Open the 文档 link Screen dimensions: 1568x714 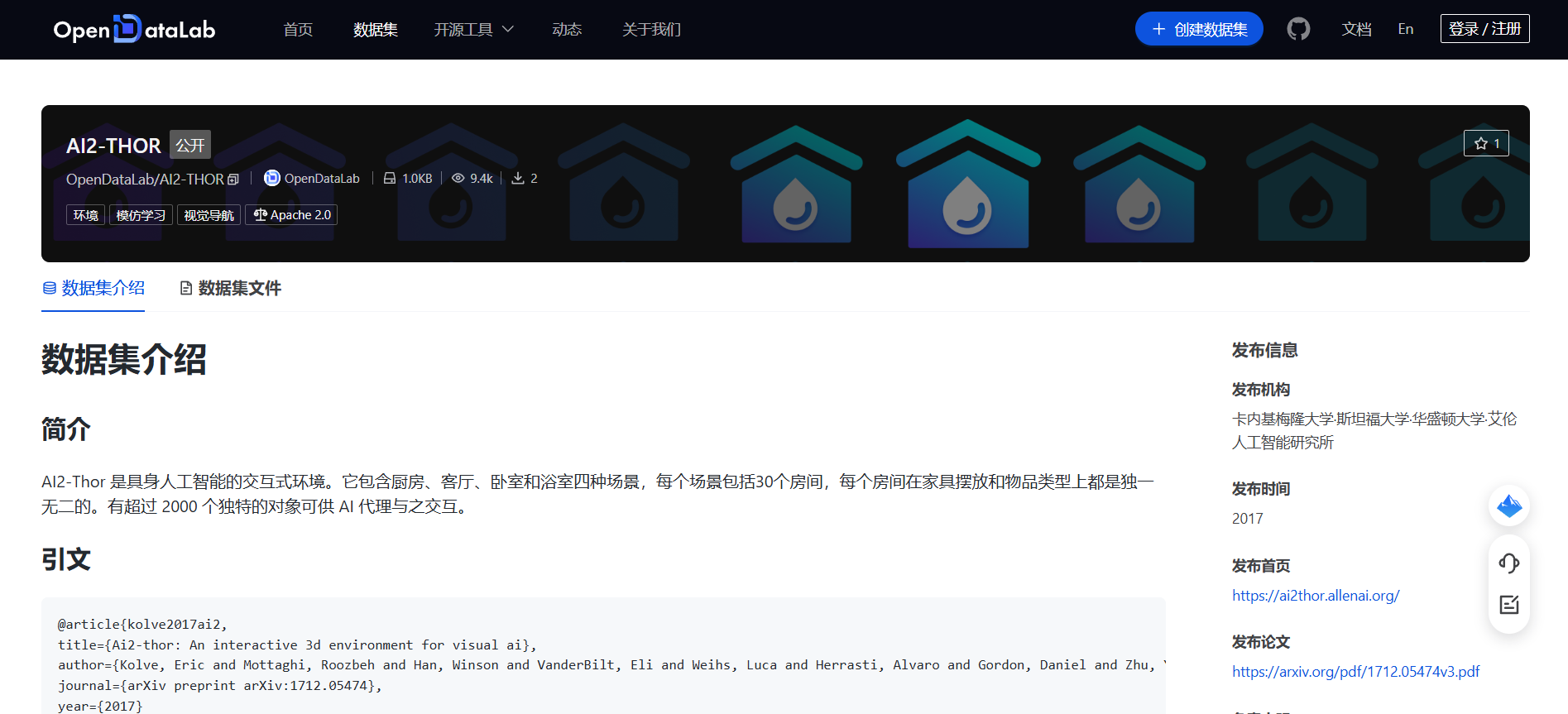[1356, 29]
